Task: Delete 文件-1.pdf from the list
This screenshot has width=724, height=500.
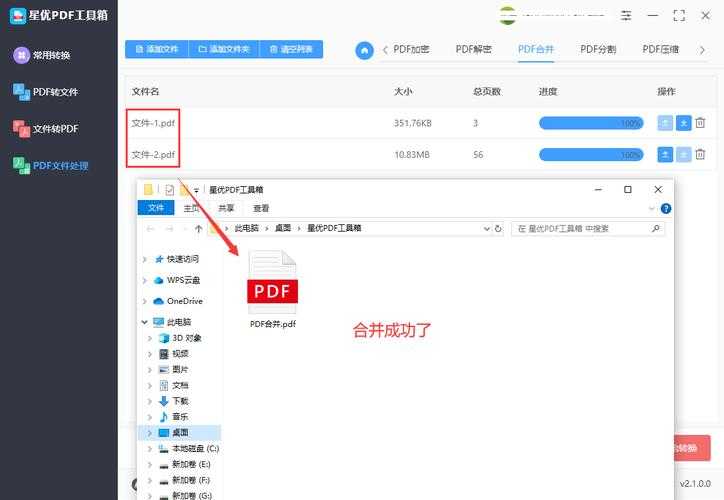Action: pos(700,123)
